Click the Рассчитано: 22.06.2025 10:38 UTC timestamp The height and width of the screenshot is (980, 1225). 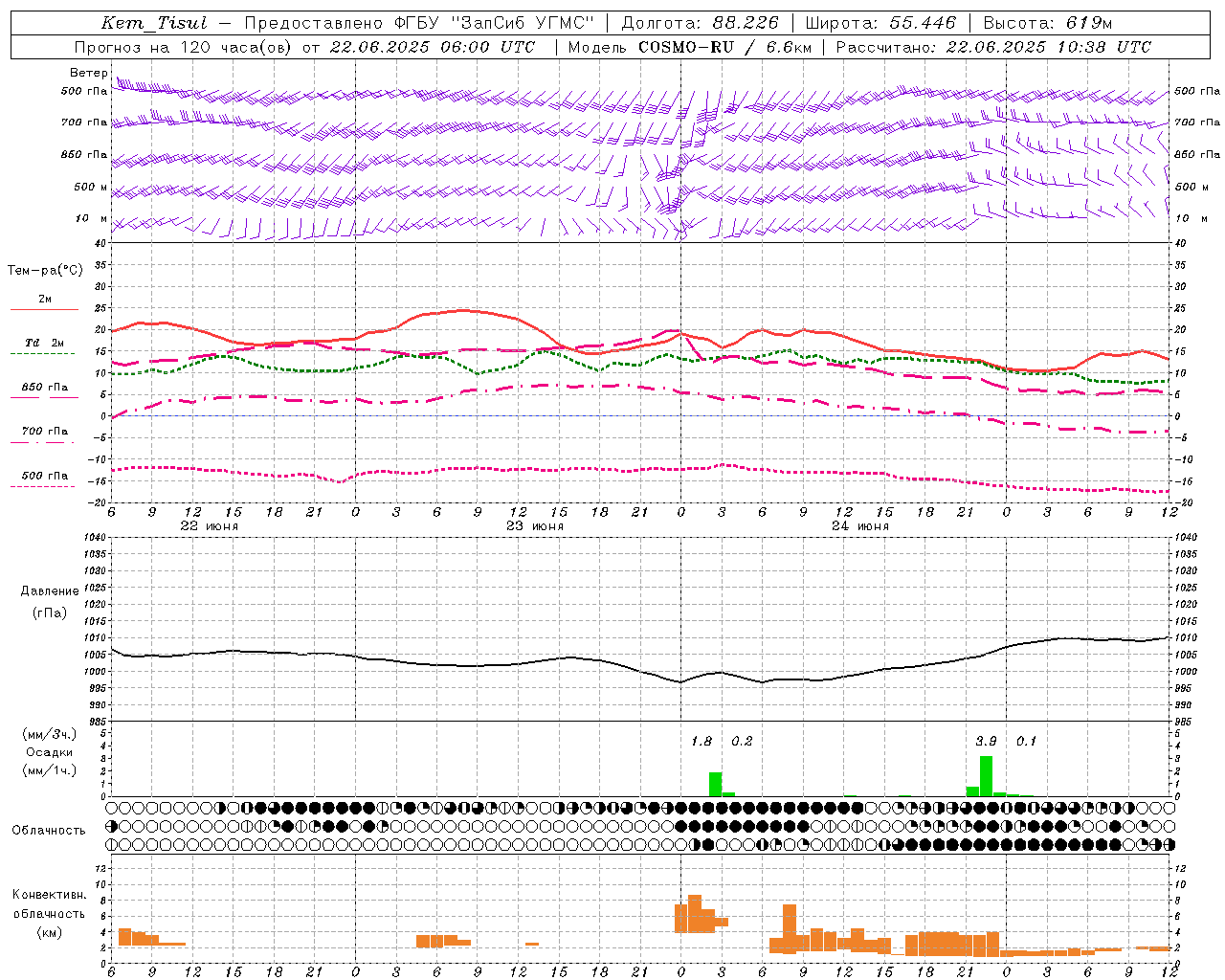pos(993,47)
